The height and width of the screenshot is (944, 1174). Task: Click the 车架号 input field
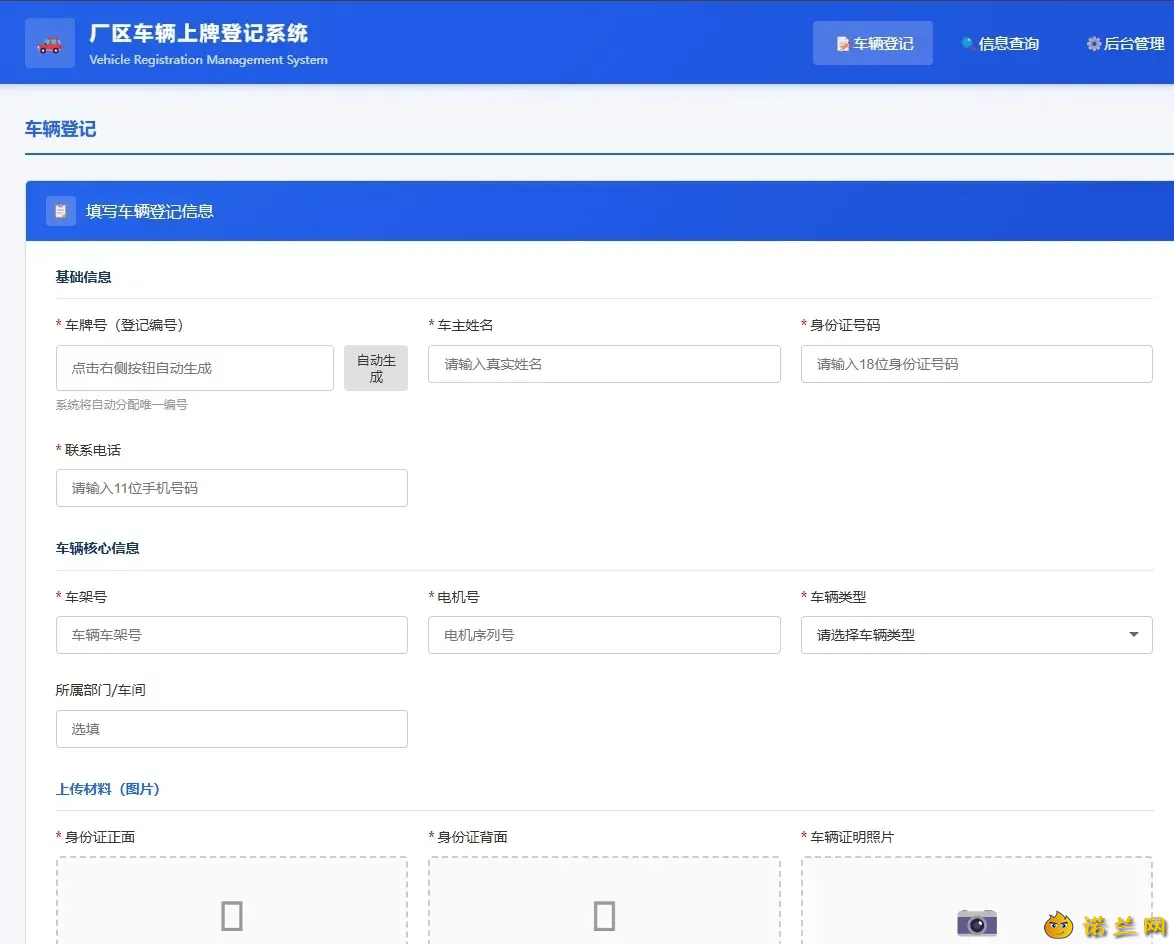coord(232,635)
